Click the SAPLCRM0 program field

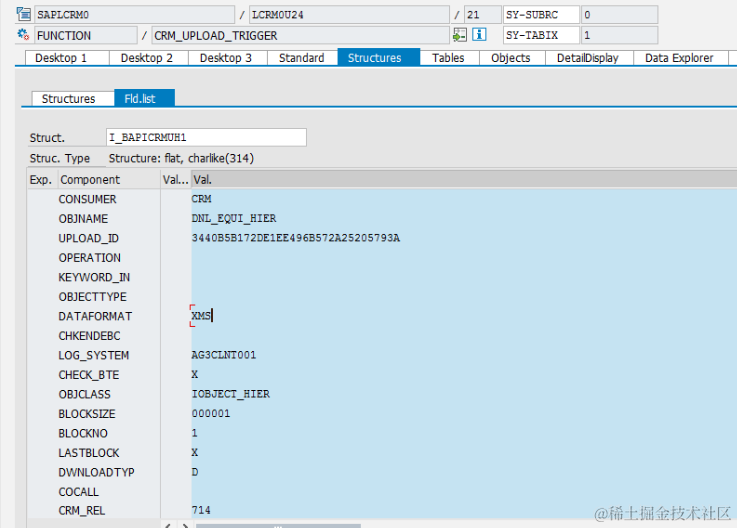coord(134,15)
